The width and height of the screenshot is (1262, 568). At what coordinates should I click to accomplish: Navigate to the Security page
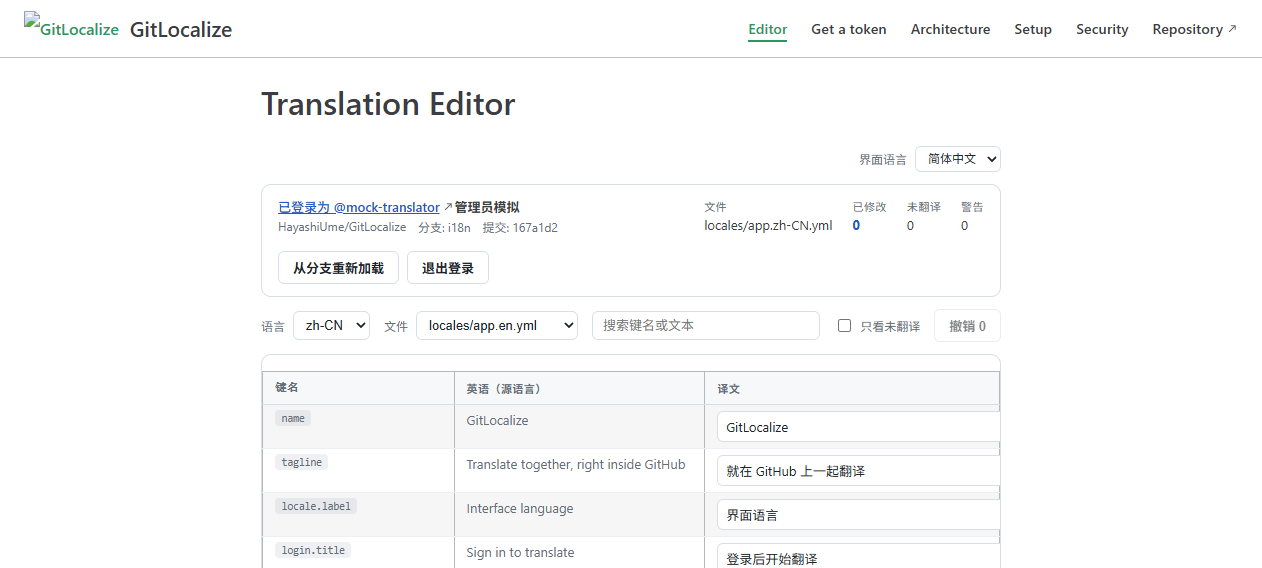pyautogui.click(x=1102, y=29)
